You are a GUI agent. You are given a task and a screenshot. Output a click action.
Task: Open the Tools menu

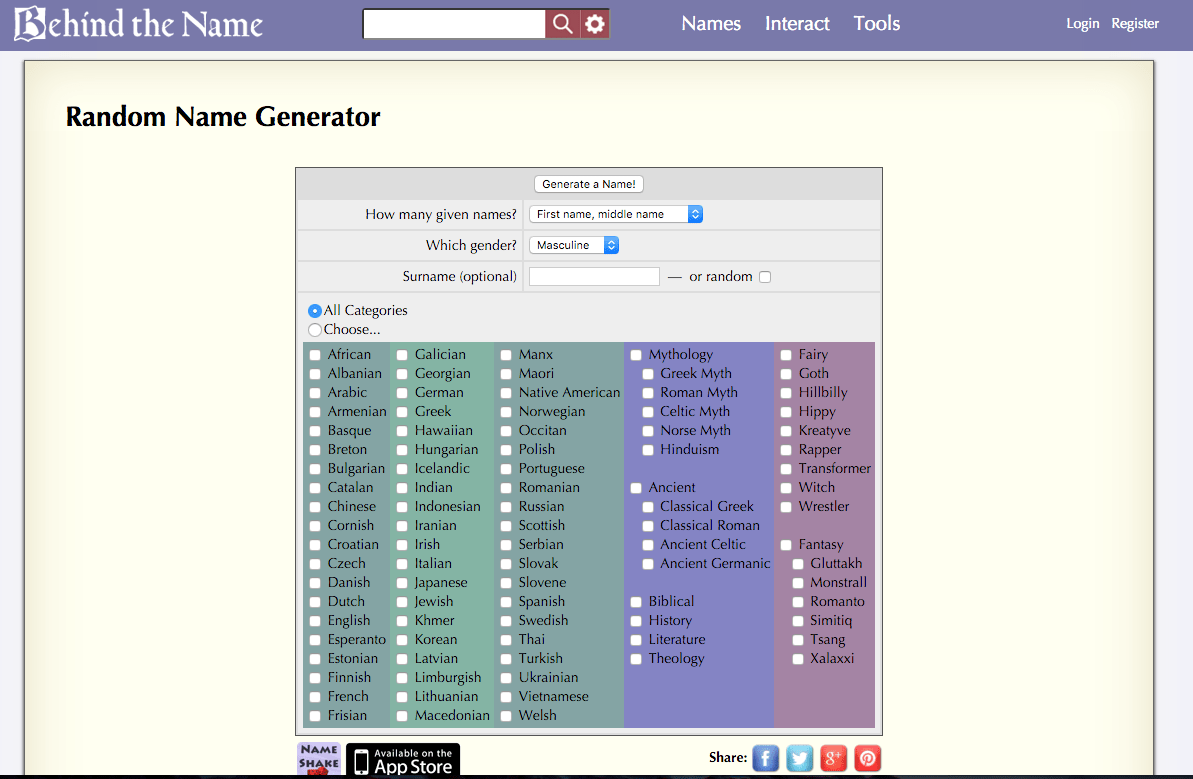[876, 24]
